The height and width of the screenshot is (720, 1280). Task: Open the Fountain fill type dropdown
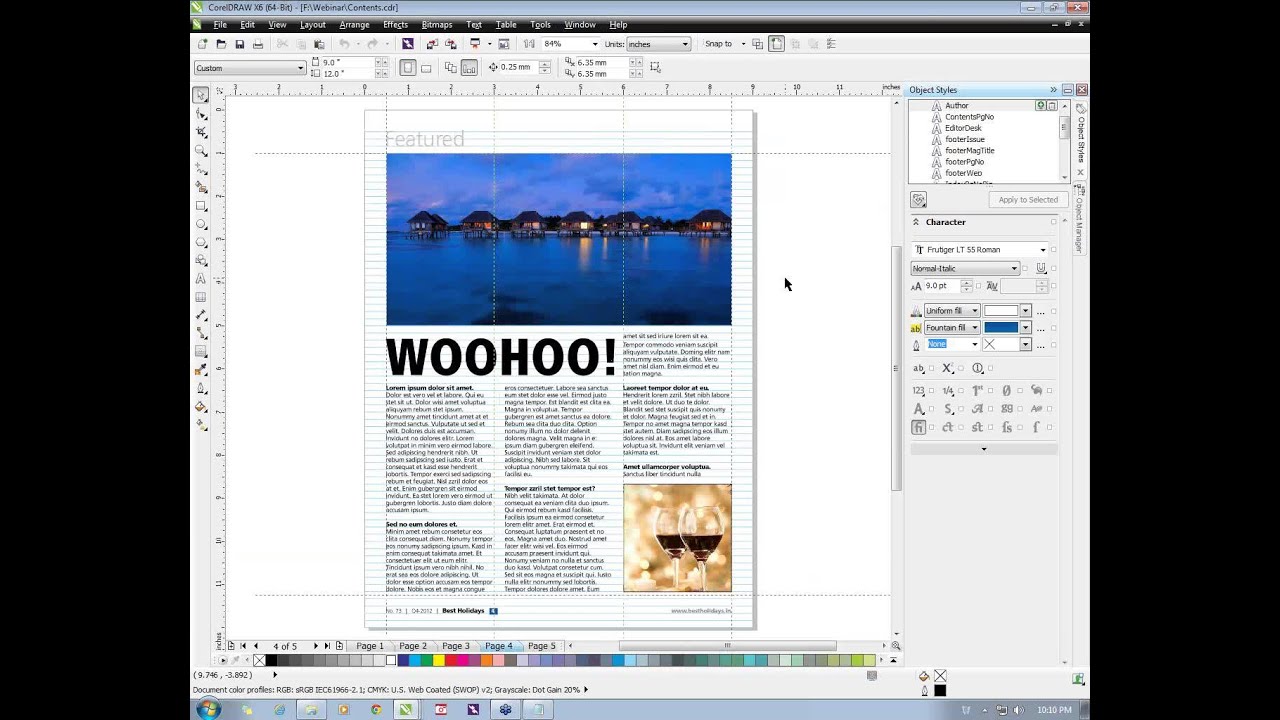(x=975, y=328)
